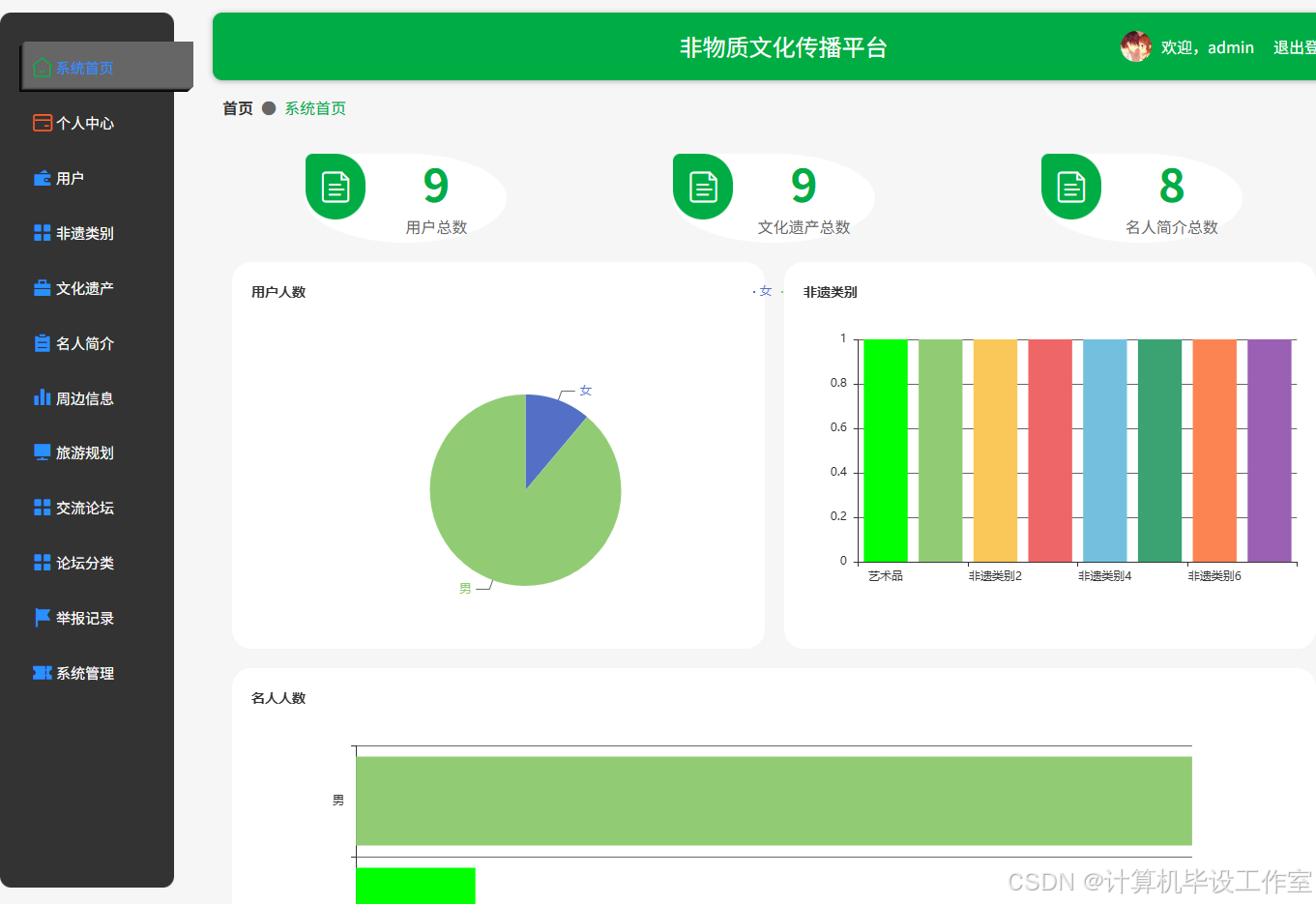The height and width of the screenshot is (904, 1316).
Task: Click the light green 男 horizontal bar
Action: (x=774, y=801)
